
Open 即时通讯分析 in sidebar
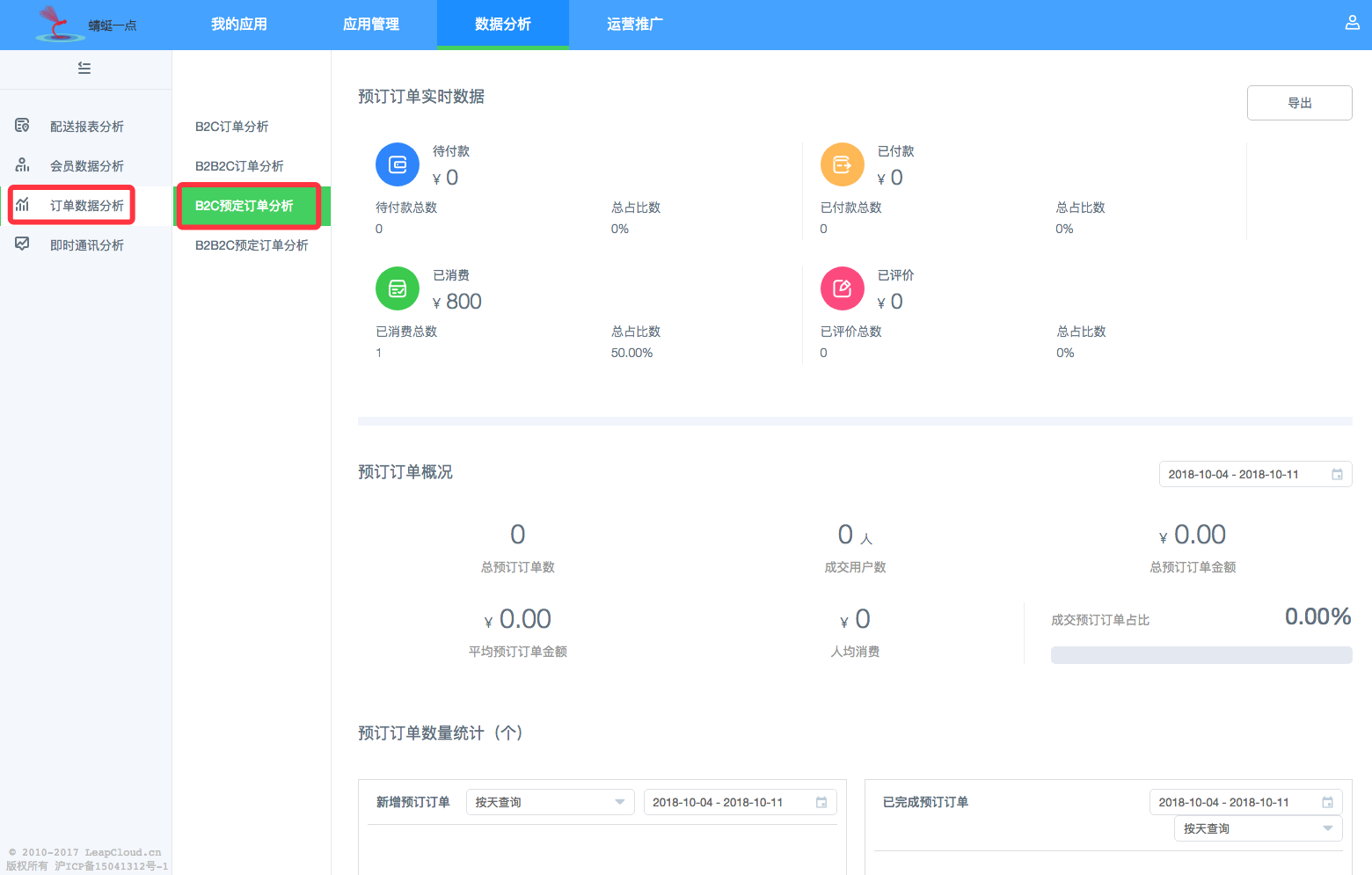coord(86,245)
